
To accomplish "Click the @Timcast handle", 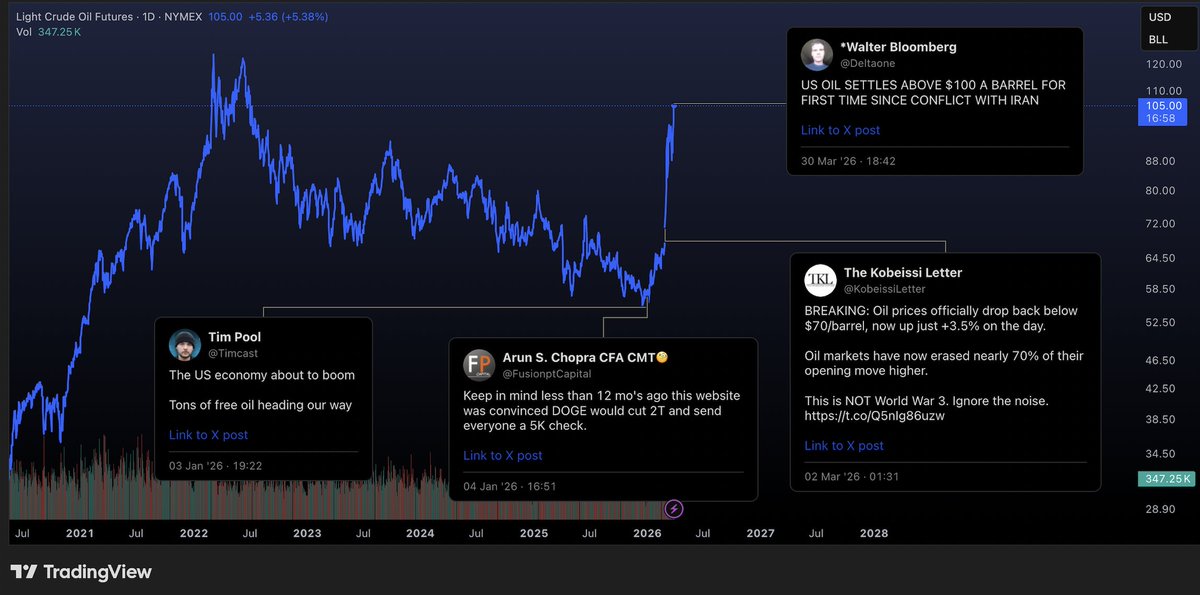I will tap(235, 354).
